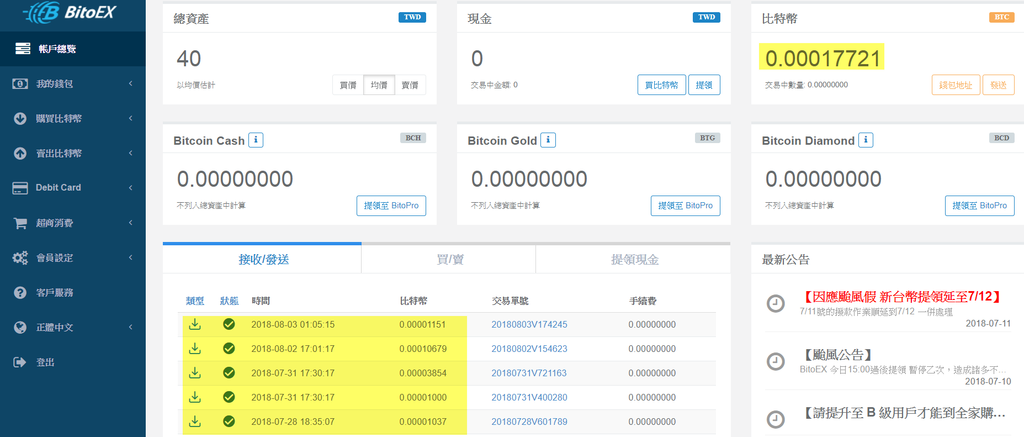This screenshot has width=1024, height=437.
Task: Click receive icon on the 0.00001000 row
Action: 195,397
